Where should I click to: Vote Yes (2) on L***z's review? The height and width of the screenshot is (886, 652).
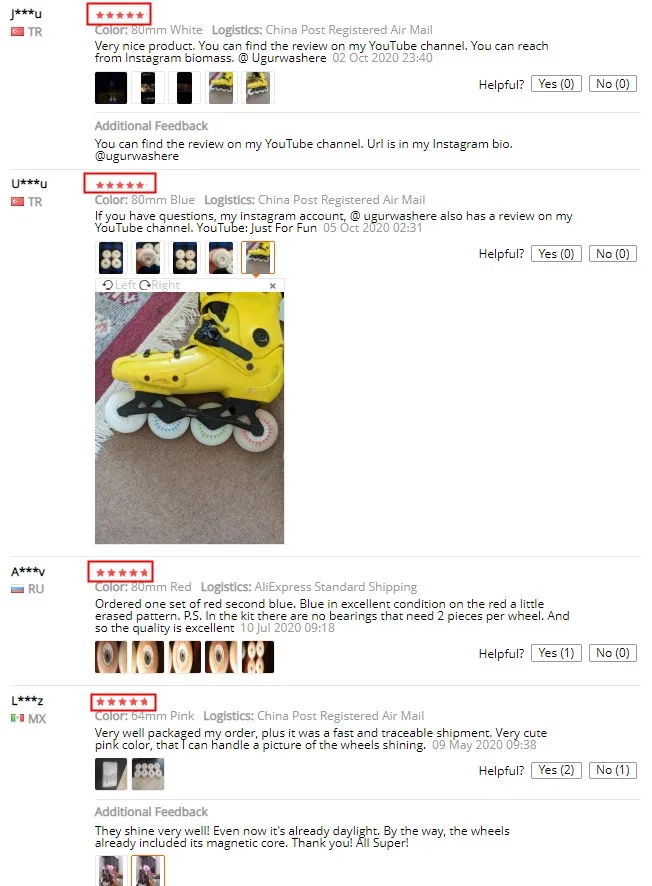tap(556, 770)
